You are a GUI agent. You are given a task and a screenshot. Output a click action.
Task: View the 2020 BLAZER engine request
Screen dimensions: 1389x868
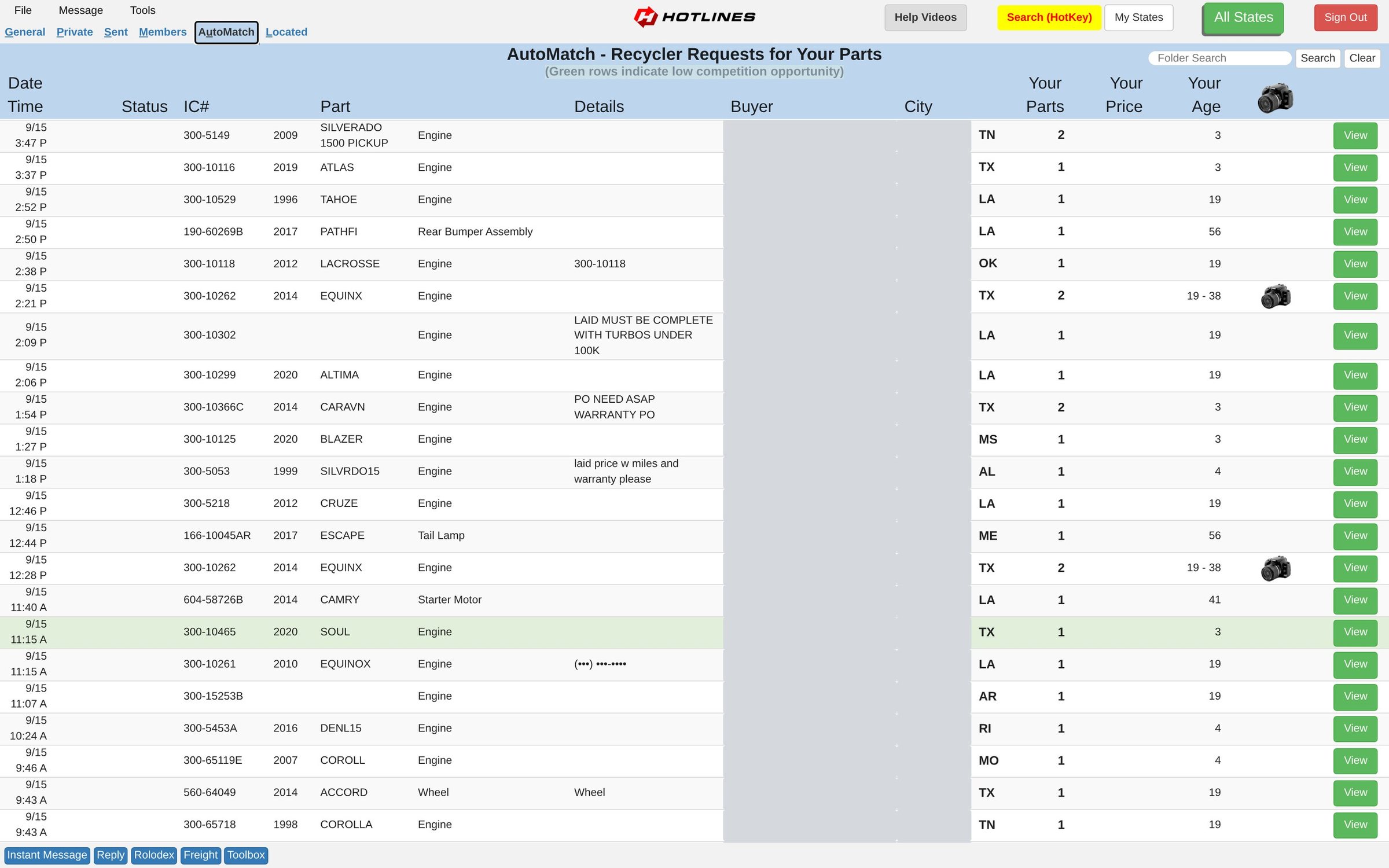pyautogui.click(x=1355, y=440)
